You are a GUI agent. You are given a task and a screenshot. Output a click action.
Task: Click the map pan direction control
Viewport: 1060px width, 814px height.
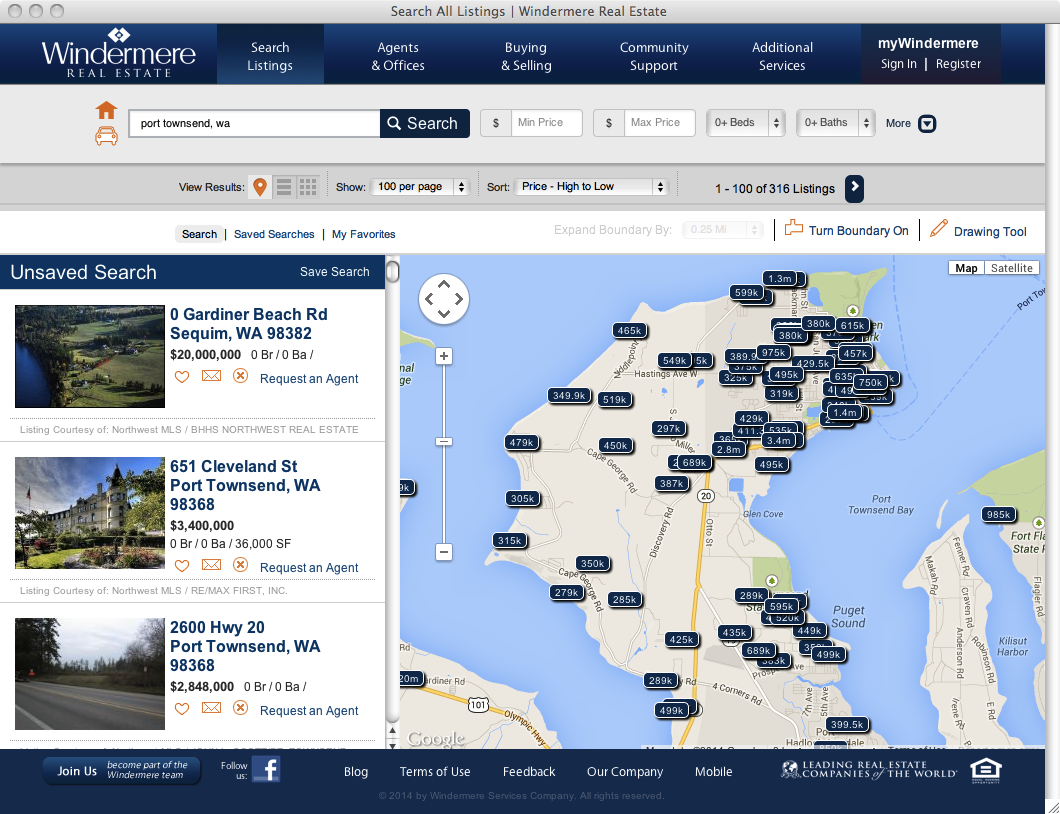click(x=443, y=299)
